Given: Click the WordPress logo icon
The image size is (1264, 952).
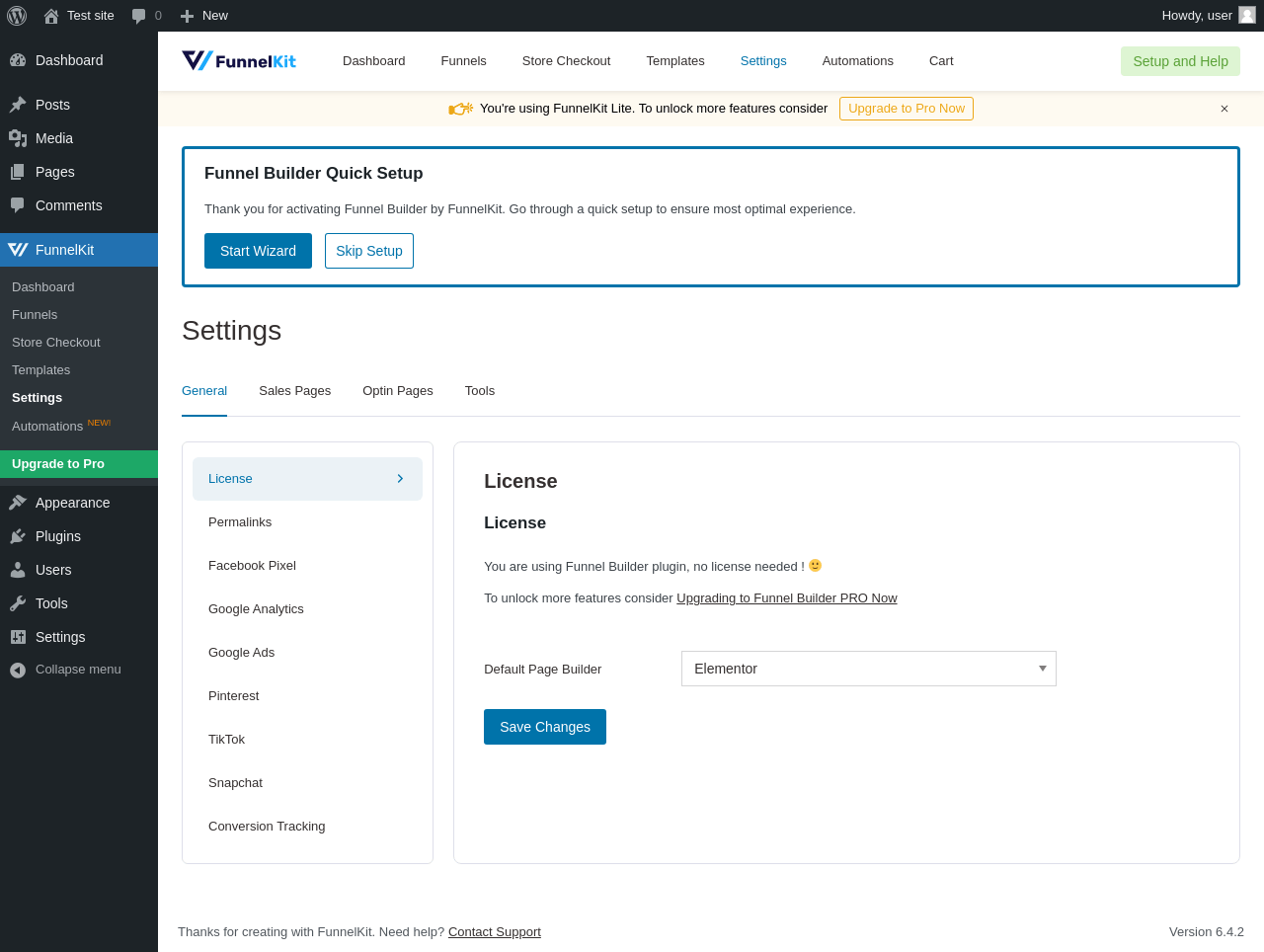Looking at the screenshot, I should coord(17,16).
